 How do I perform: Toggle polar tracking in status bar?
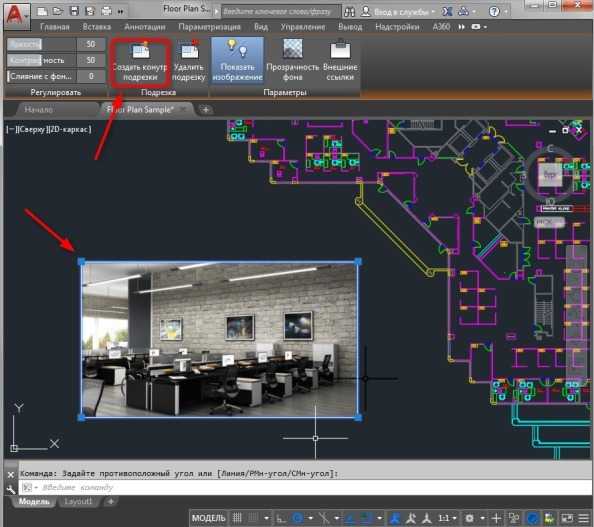pos(298,518)
